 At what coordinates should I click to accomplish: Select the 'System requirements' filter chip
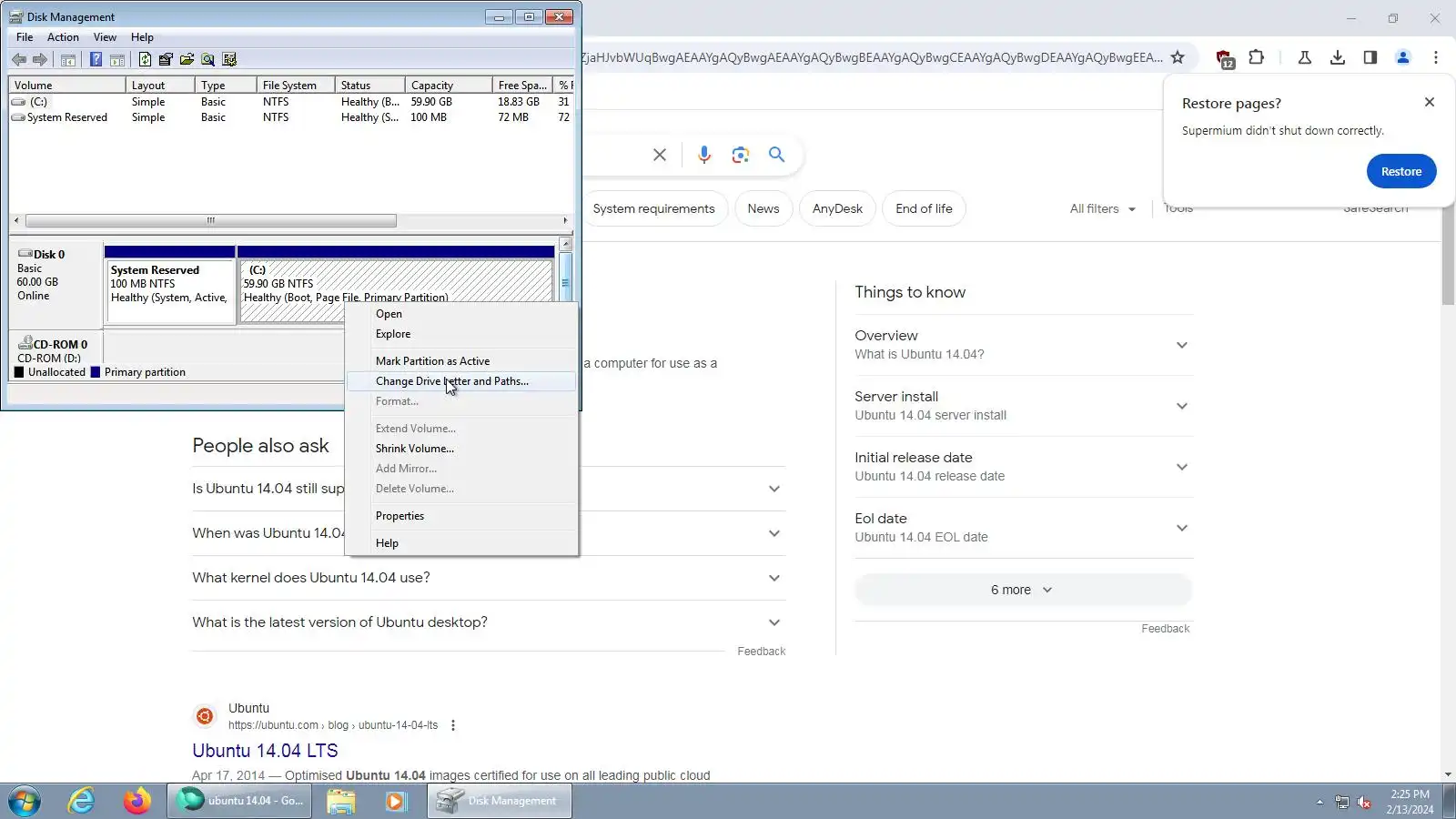pos(653,208)
